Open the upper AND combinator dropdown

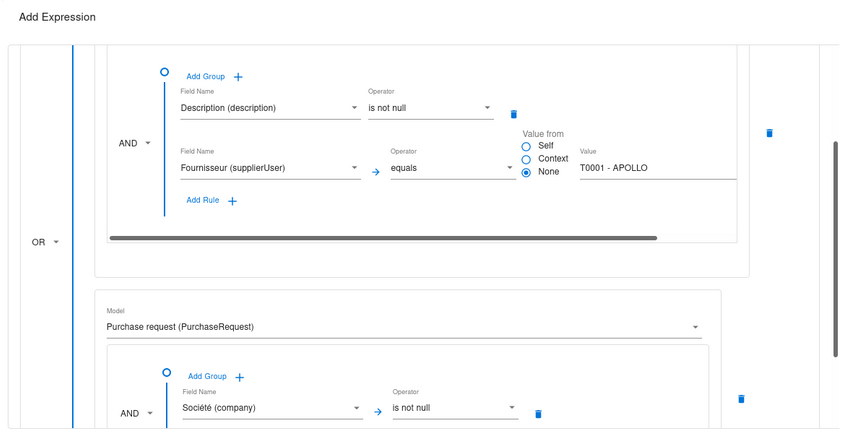[x=135, y=143]
